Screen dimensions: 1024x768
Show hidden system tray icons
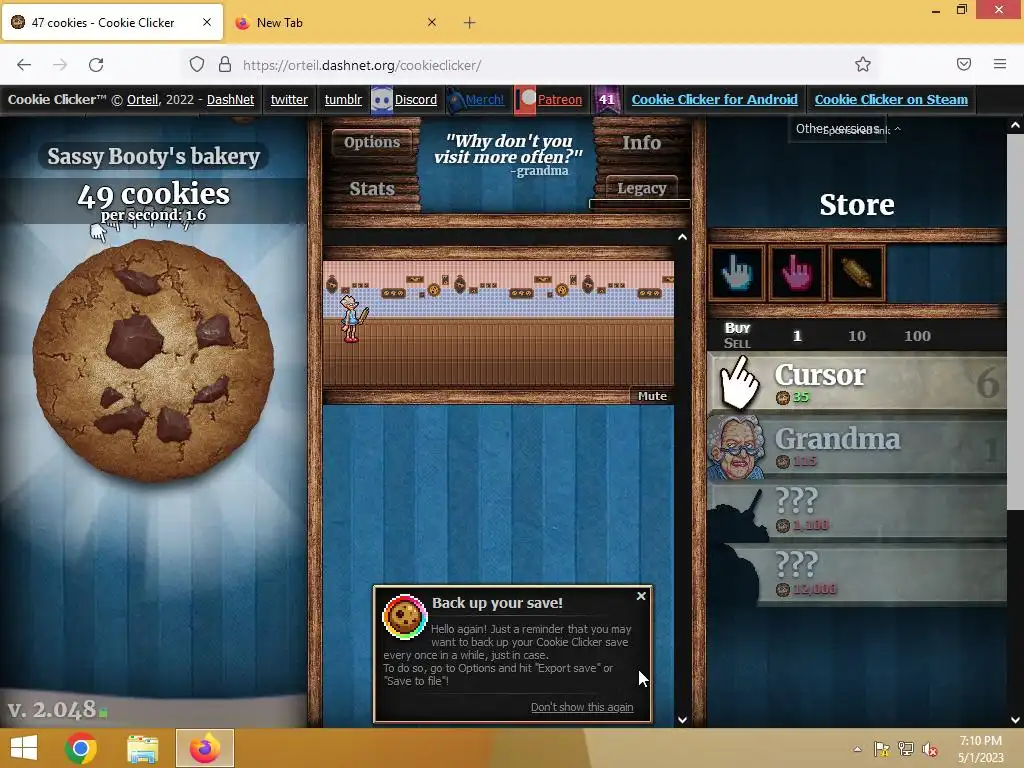coord(857,749)
